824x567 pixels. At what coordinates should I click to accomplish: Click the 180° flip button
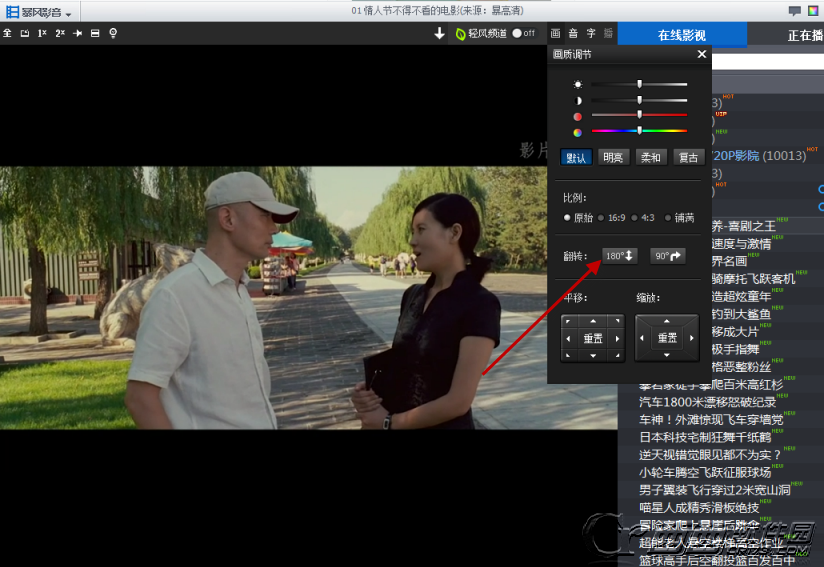tap(619, 256)
